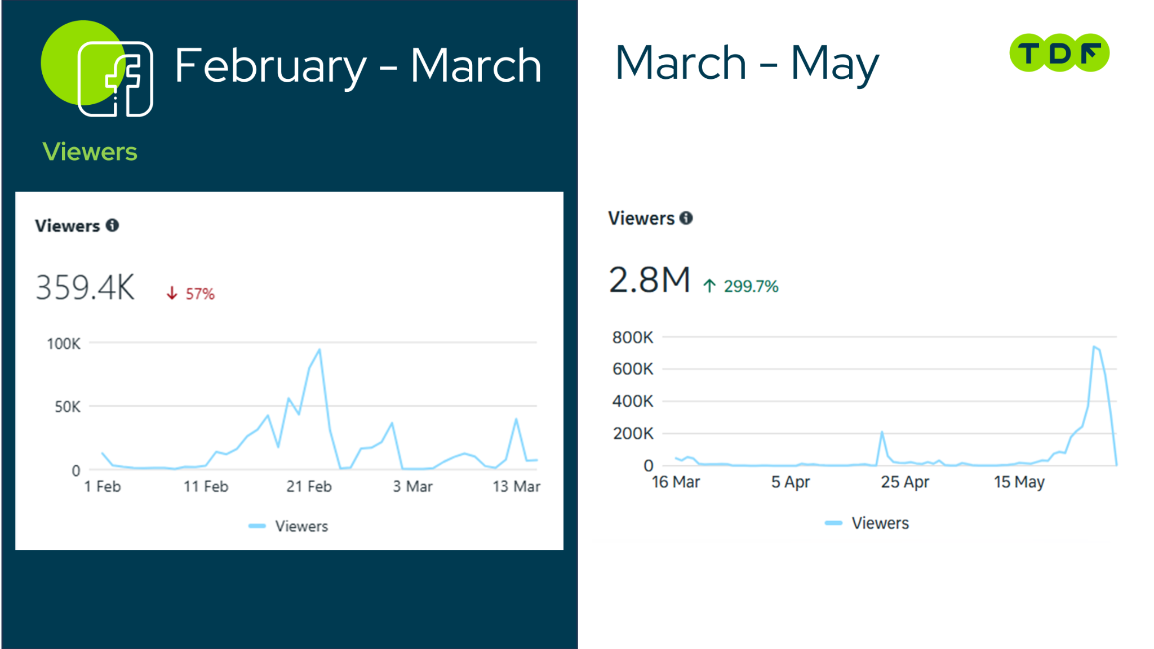Select the 'March – May' title
This screenshot has width=1154, height=649.
747,64
